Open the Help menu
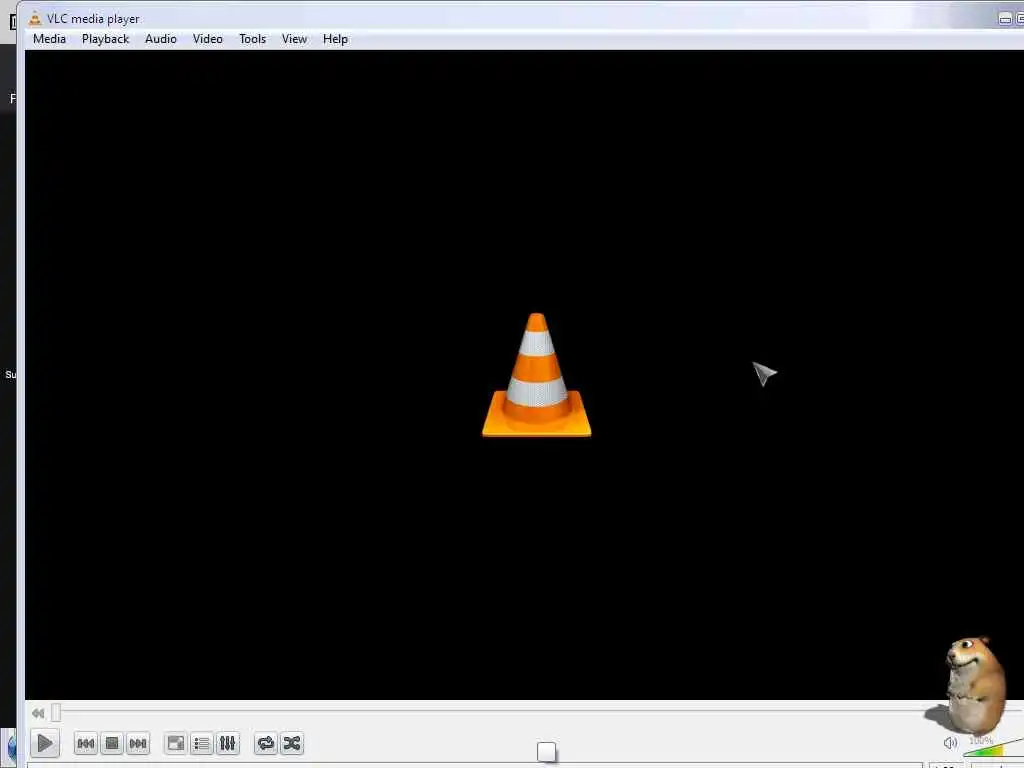Viewport: 1024px width, 768px height. click(335, 39)
